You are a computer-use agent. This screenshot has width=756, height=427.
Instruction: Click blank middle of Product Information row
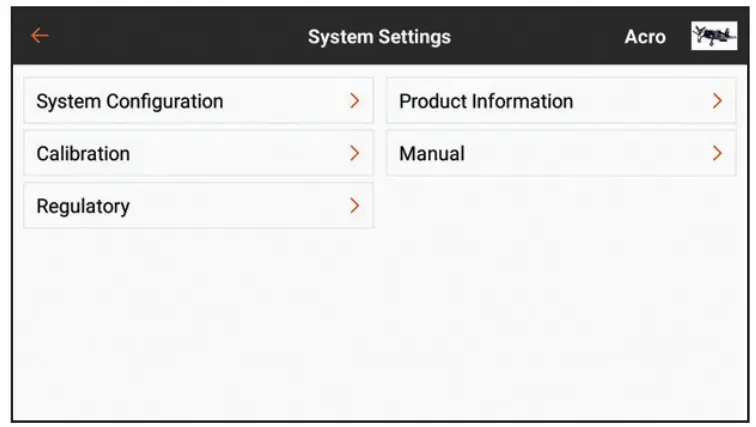[640, 101]
